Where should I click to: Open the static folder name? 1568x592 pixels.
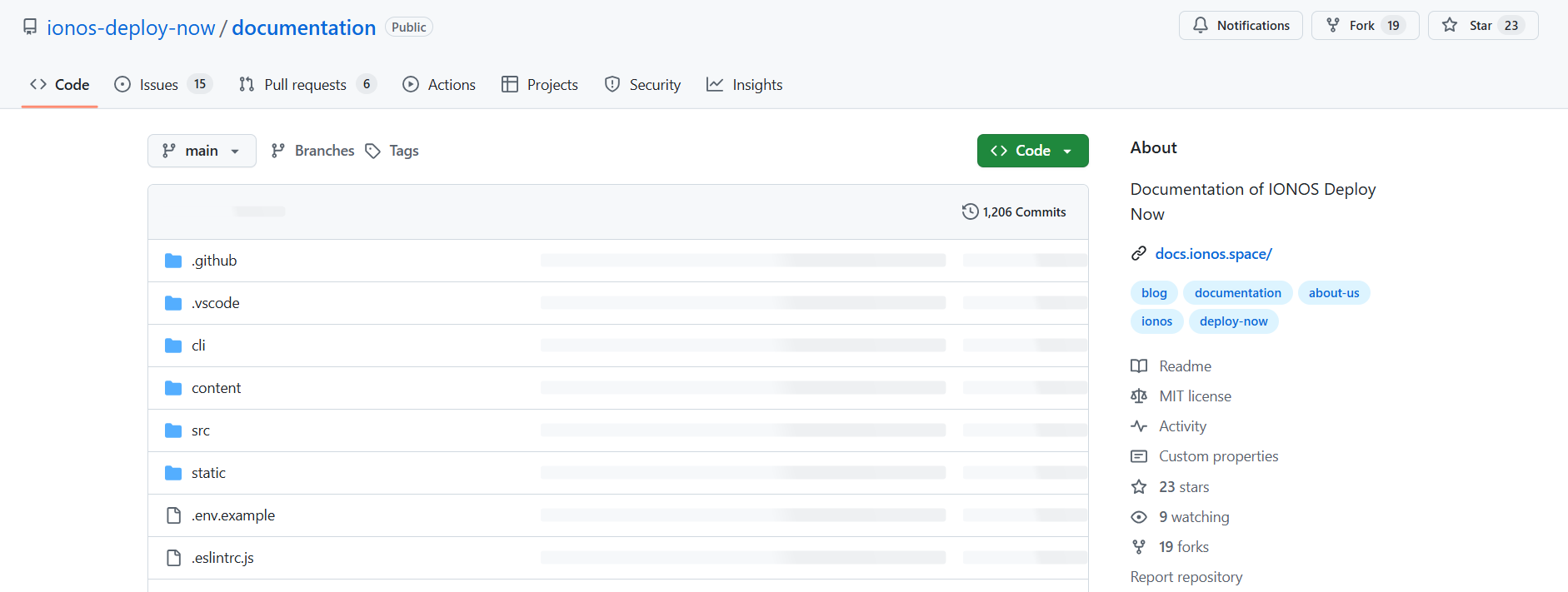[208, 473]
